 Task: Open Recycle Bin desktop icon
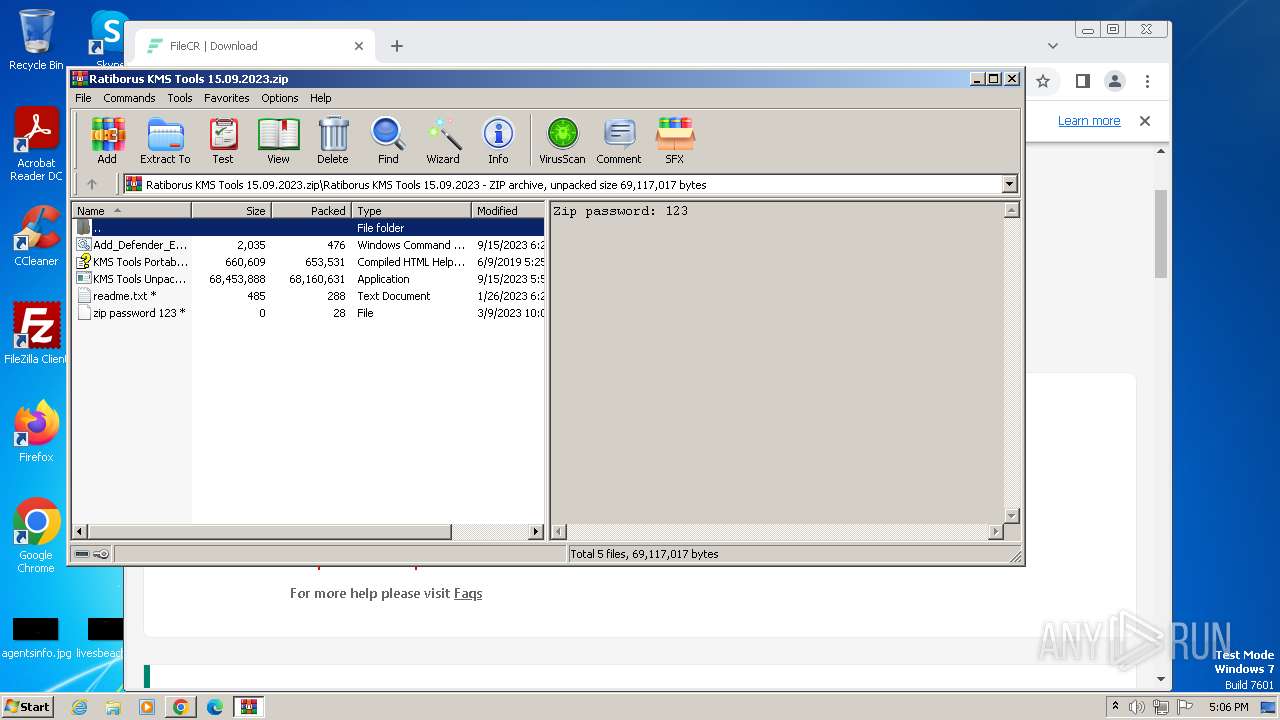click(x=36, y=40)
